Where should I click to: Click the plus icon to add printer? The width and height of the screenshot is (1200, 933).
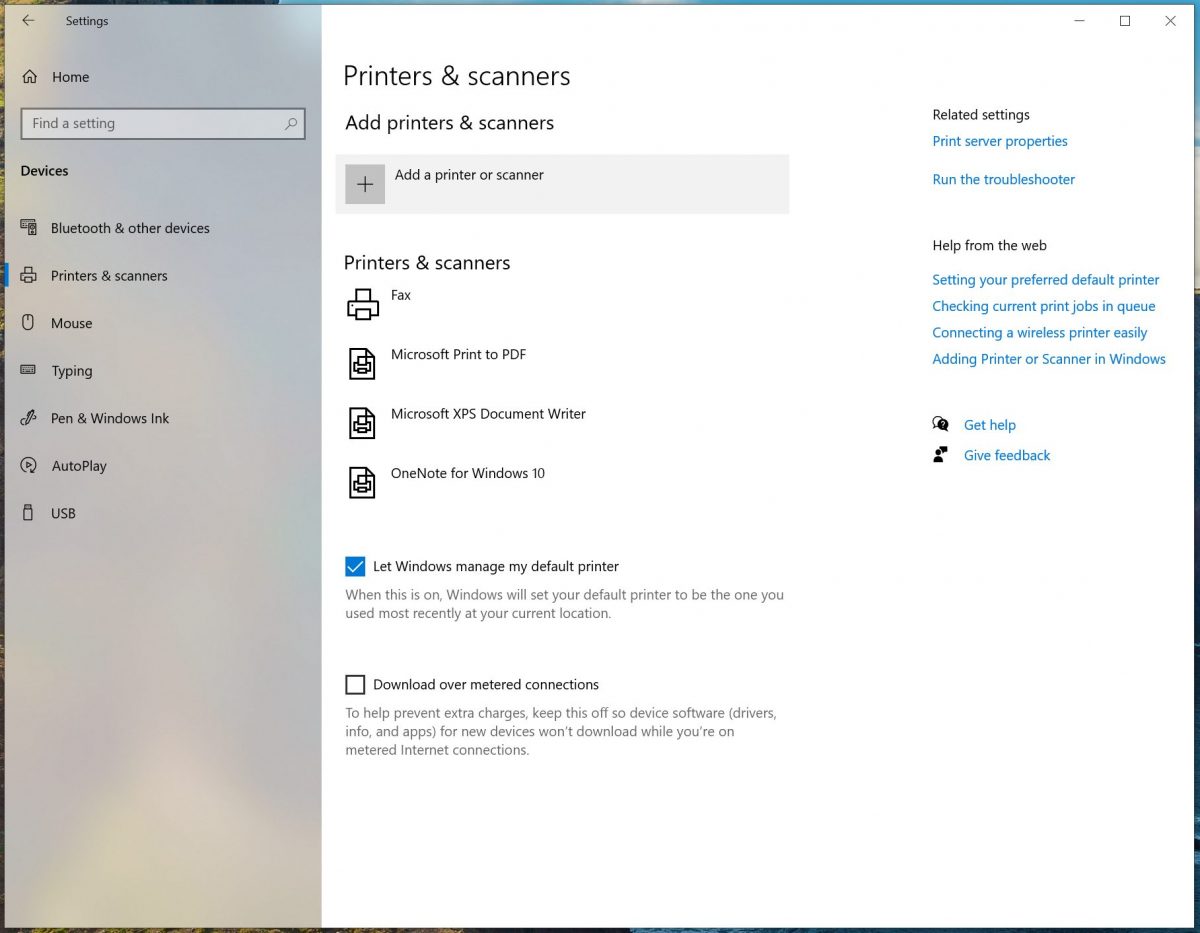click(365, 184)
